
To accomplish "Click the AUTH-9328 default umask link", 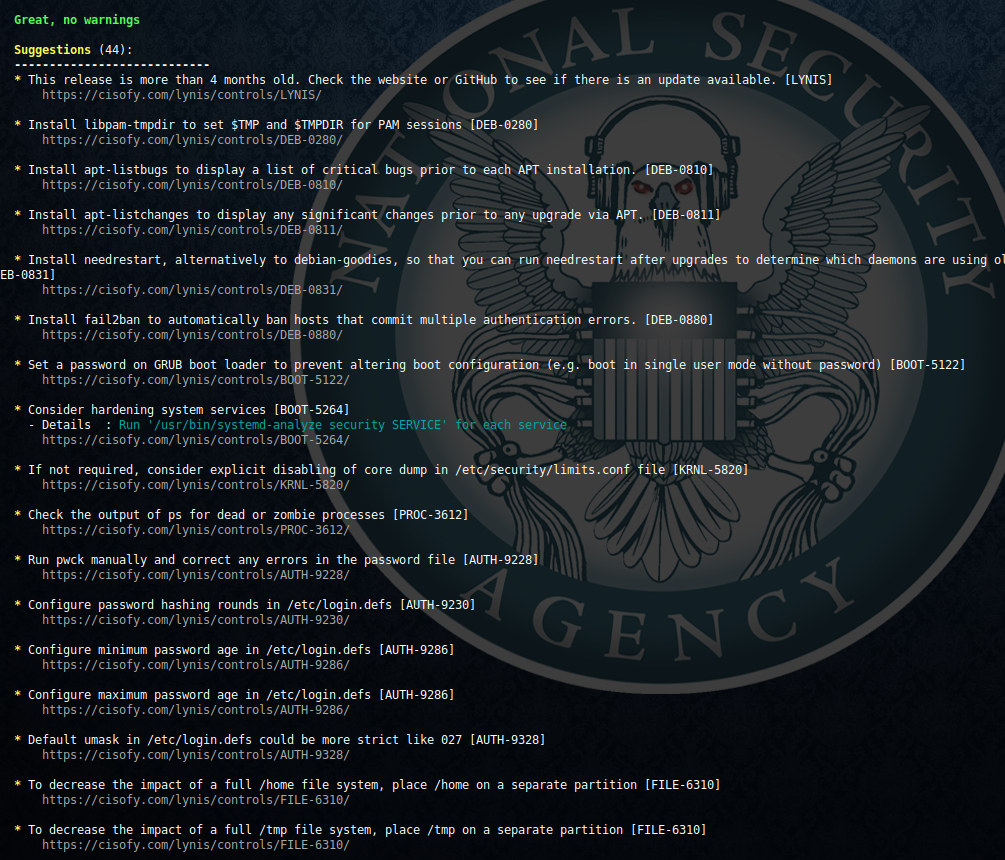I will 195,755.
